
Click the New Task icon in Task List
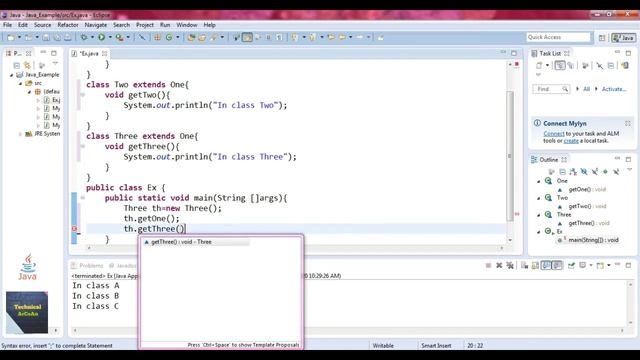[539, 65]
